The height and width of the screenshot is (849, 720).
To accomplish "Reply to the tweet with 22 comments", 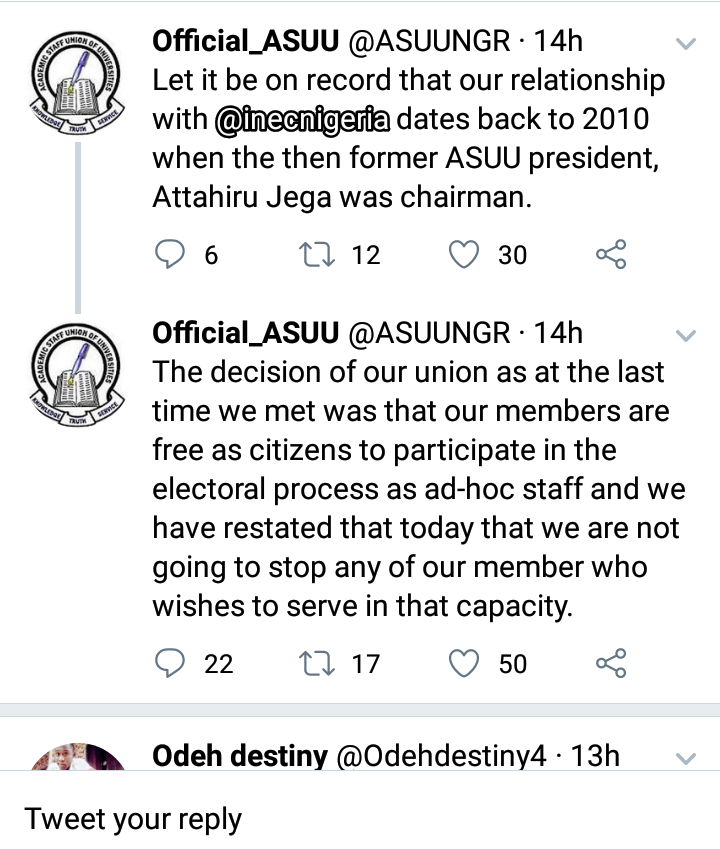I will [x=172, y=662].
